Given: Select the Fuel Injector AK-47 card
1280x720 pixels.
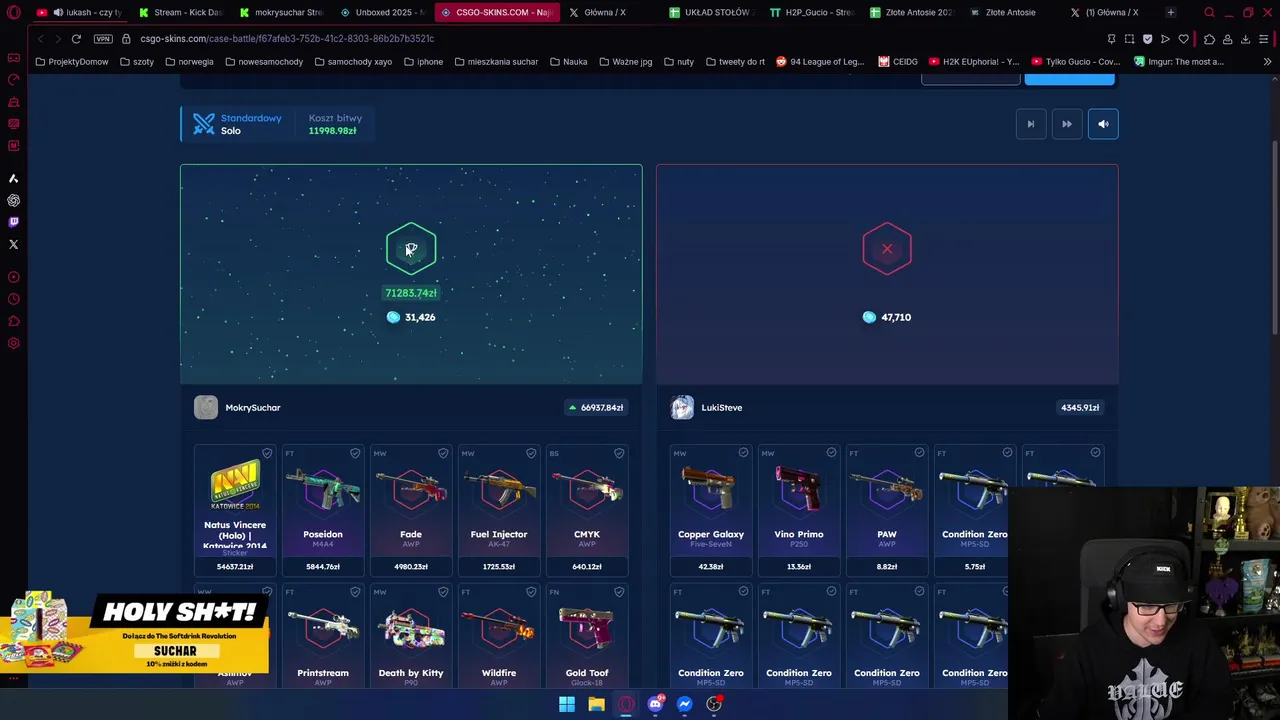Looking at the screenshot, I should (x=499, y=510).
